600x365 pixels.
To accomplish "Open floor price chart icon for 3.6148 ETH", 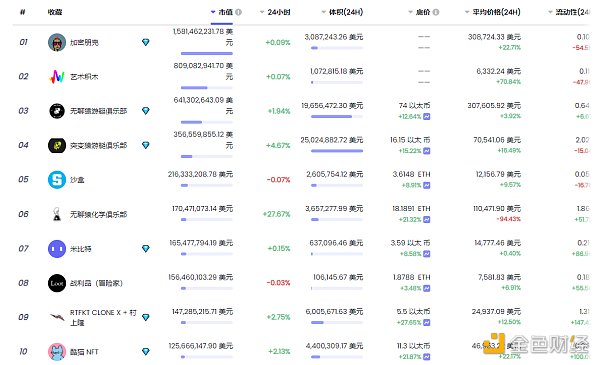I will pyautogui.click(x=427, y=185).
